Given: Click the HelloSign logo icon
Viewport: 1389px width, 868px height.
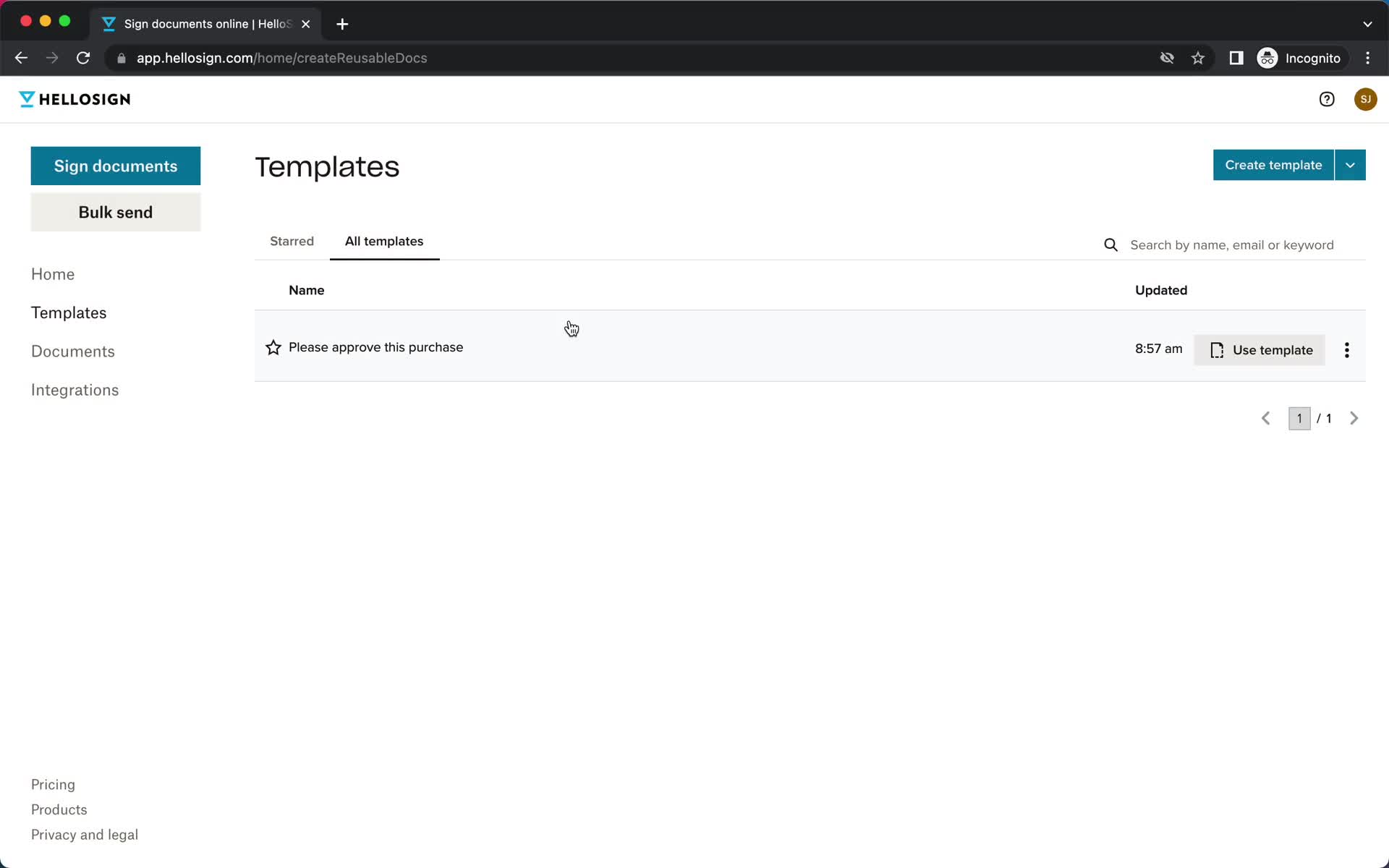Looking at the screenshot, I should pos(22,99).
